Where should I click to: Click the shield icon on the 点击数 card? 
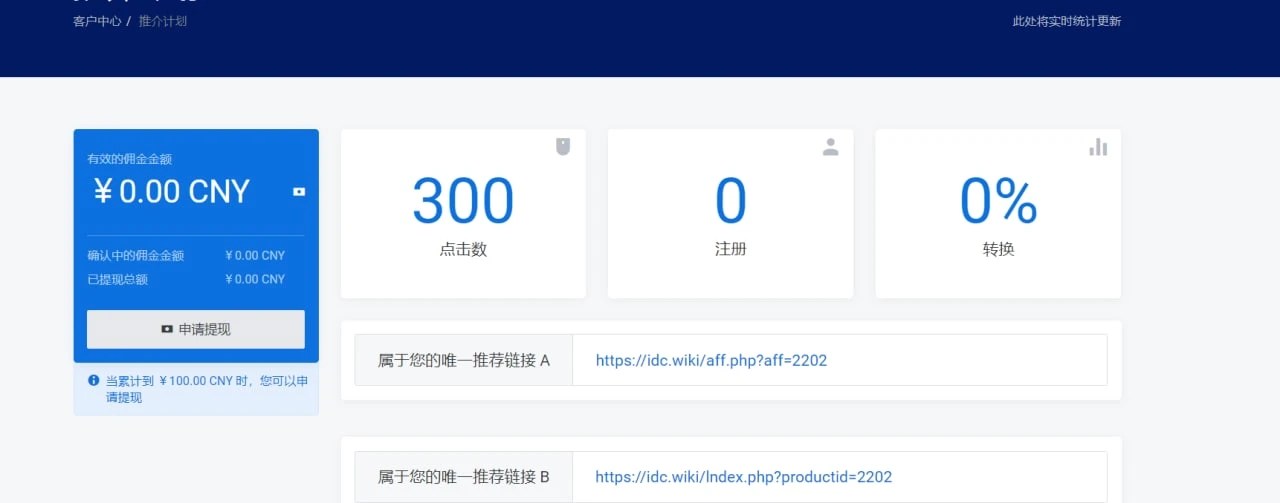pos(563,147)
